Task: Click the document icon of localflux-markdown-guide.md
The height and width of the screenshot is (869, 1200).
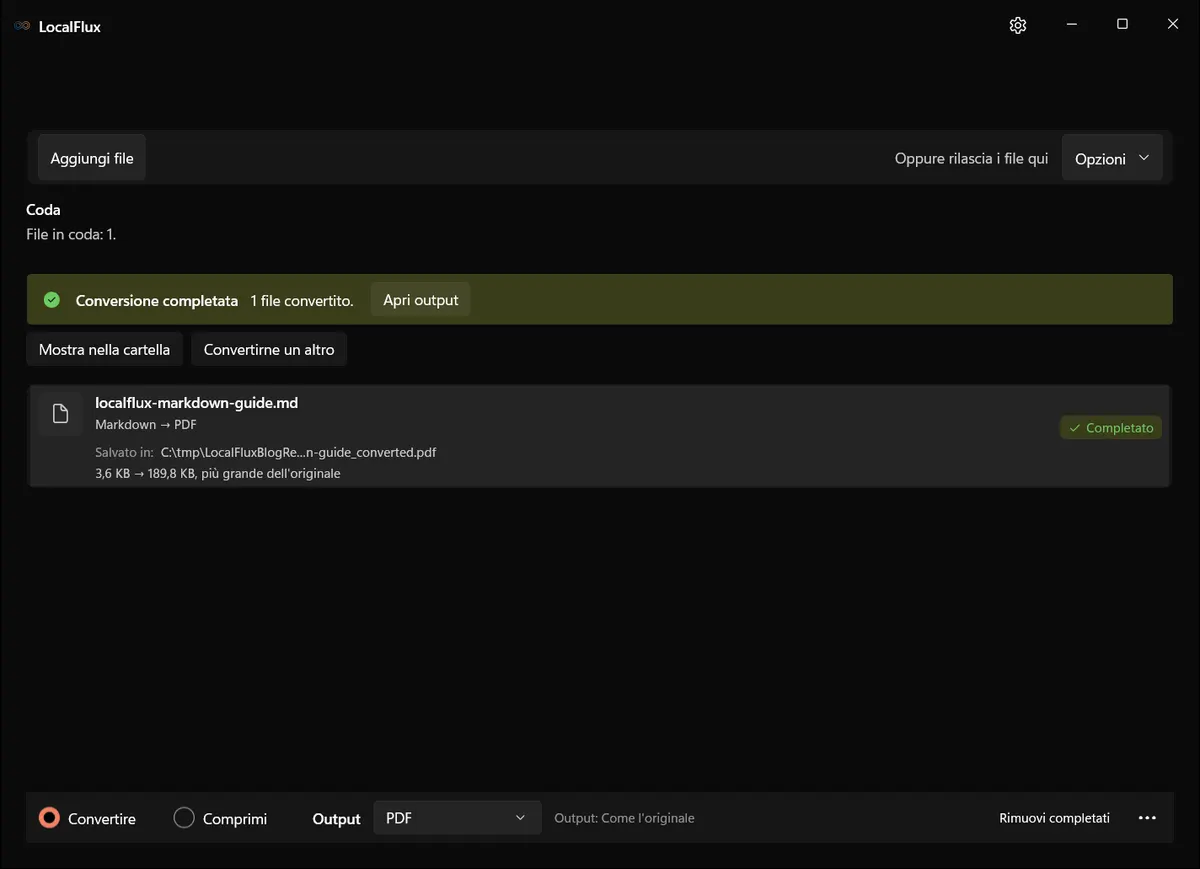Action: 61,414
